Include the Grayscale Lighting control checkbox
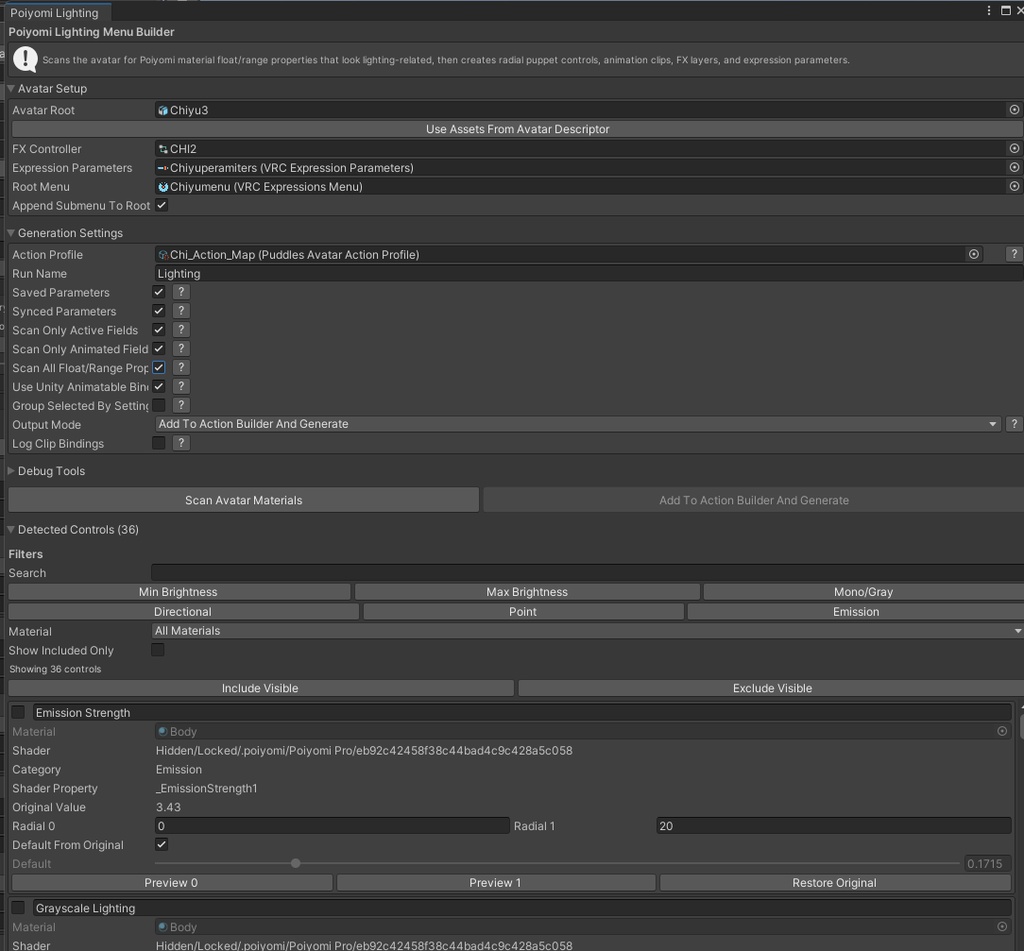The image size is (1024, 951). coord(18,908)
